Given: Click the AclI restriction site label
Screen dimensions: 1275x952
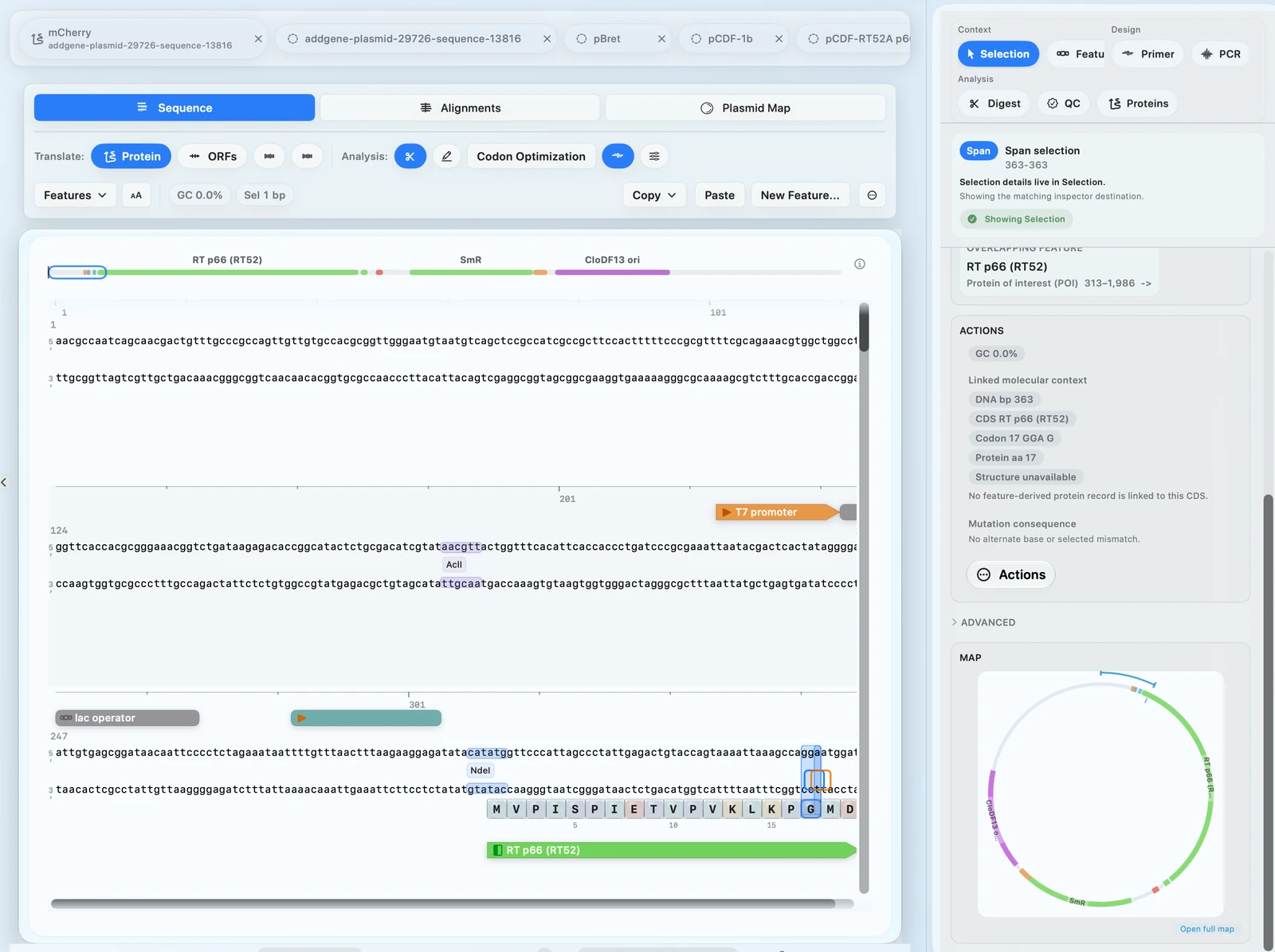Looking at the screenshot, I should 454,564.
